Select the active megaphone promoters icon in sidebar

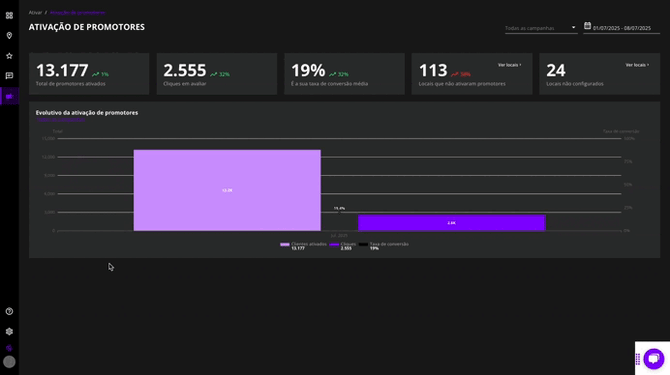point(9,96)
